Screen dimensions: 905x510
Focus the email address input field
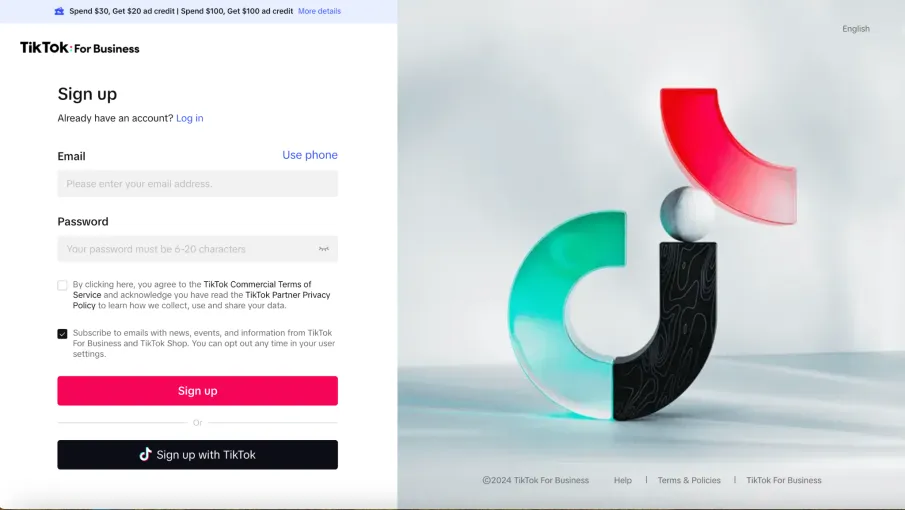(197, 183)
